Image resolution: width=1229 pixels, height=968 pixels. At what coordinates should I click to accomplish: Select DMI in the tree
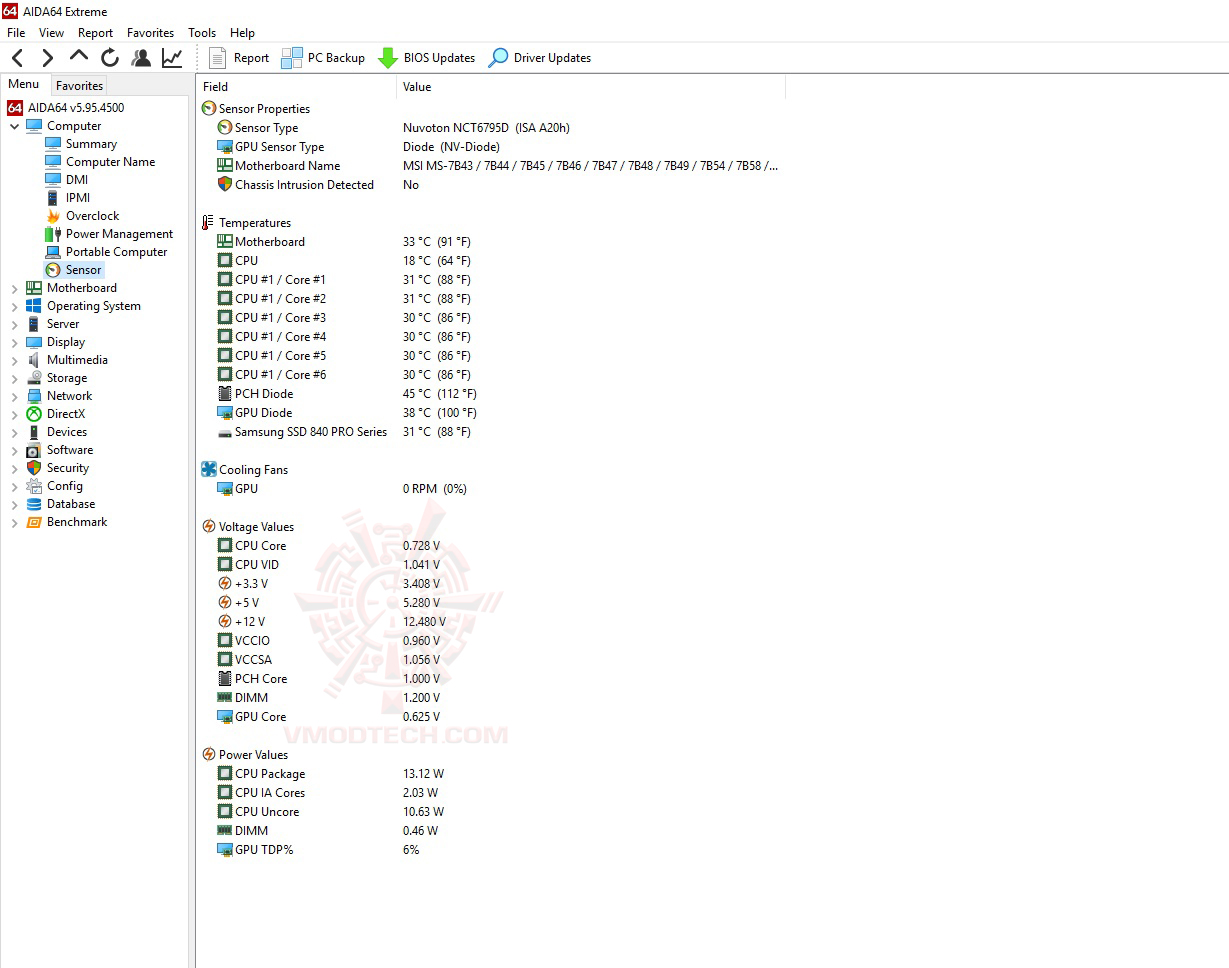77,180
